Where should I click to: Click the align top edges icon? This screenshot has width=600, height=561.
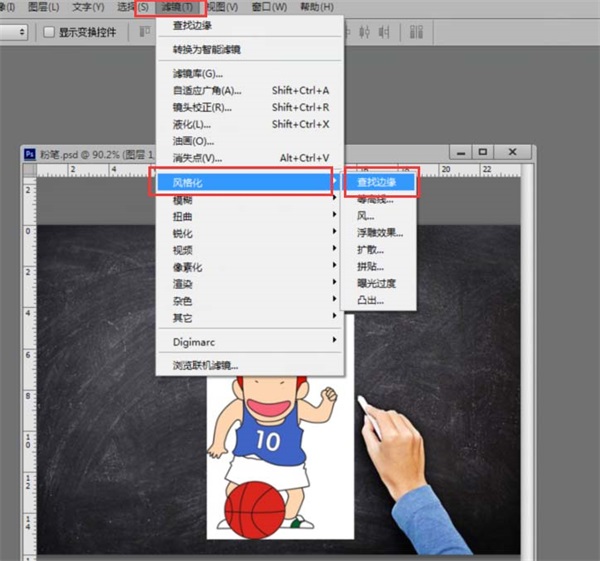pyautogui.click(x=145, y=32)
